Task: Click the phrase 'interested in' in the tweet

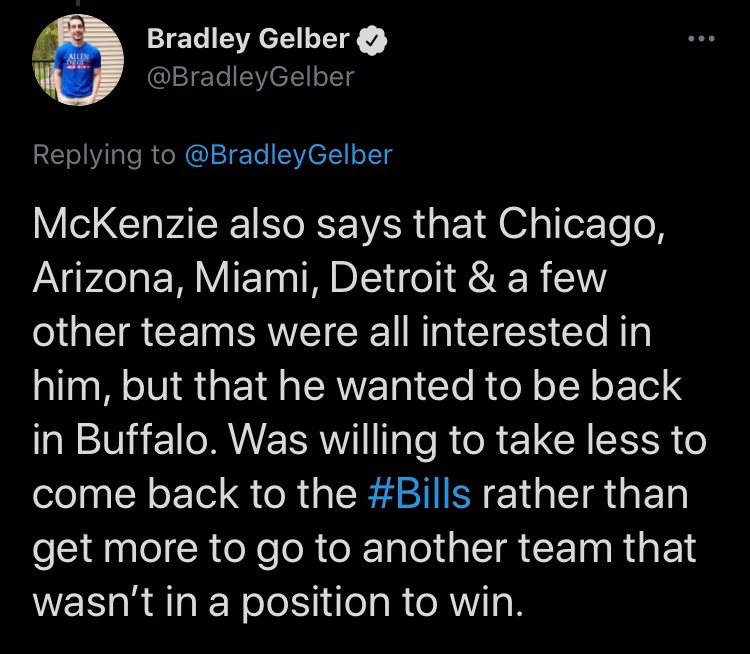Action: coord(536,332)
